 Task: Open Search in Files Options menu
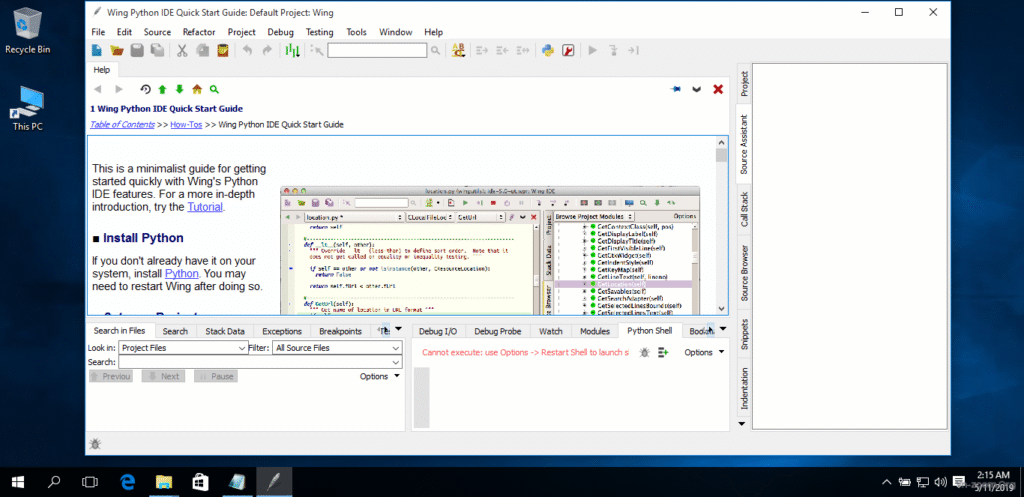(379, 376)
